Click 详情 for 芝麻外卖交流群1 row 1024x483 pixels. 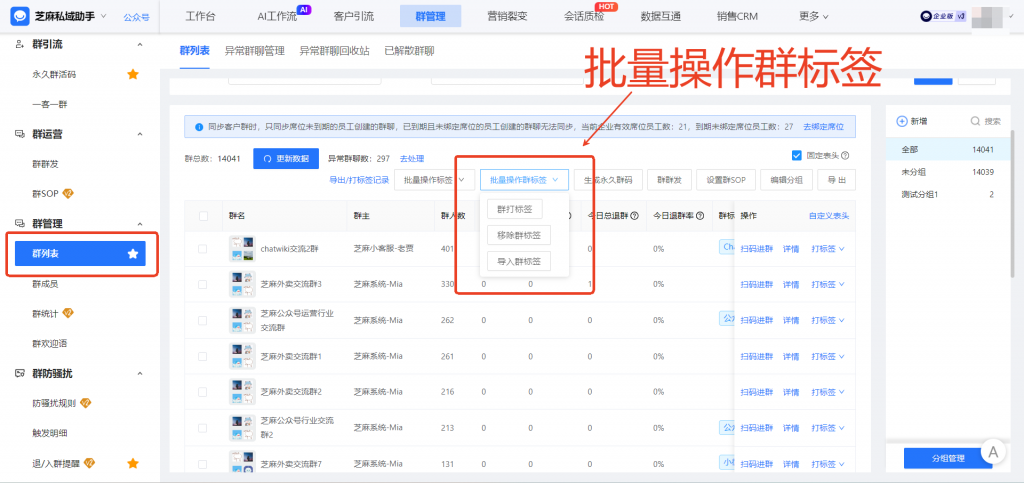click(x=791, y=356)
